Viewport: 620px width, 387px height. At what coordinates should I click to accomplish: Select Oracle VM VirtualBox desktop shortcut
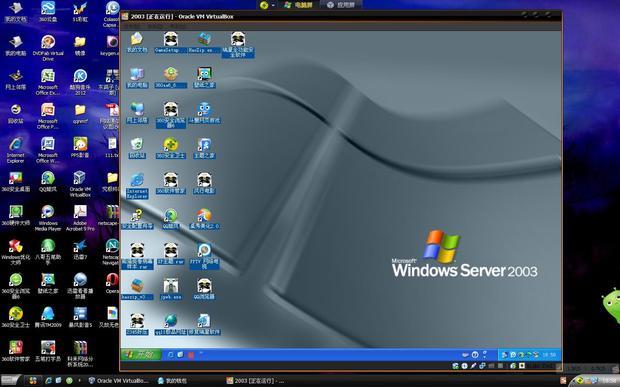[80, 184]
